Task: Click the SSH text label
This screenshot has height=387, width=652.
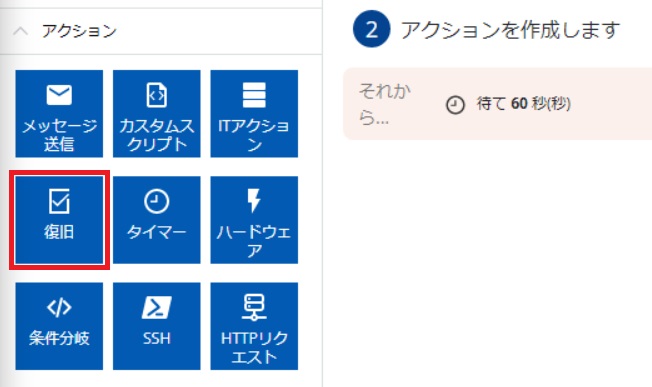Action: [x=156, y=338]
